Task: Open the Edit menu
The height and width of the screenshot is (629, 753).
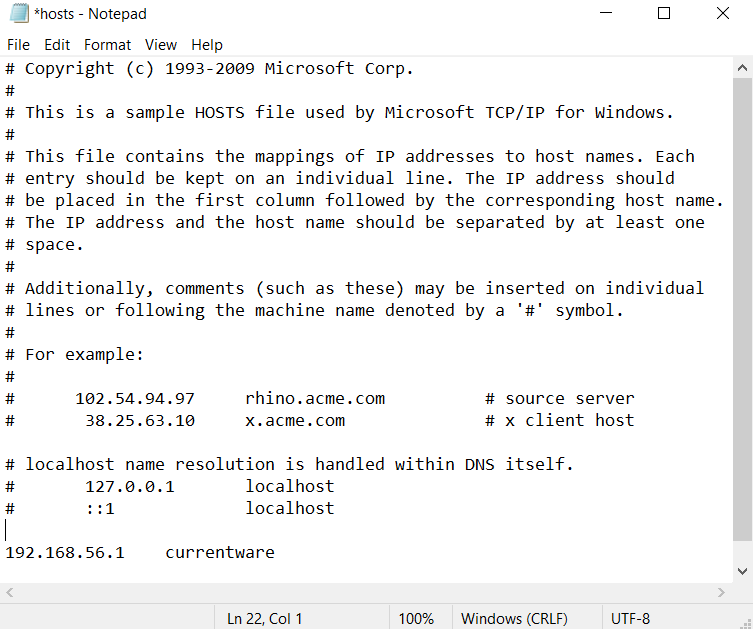Action: [57, 45]
